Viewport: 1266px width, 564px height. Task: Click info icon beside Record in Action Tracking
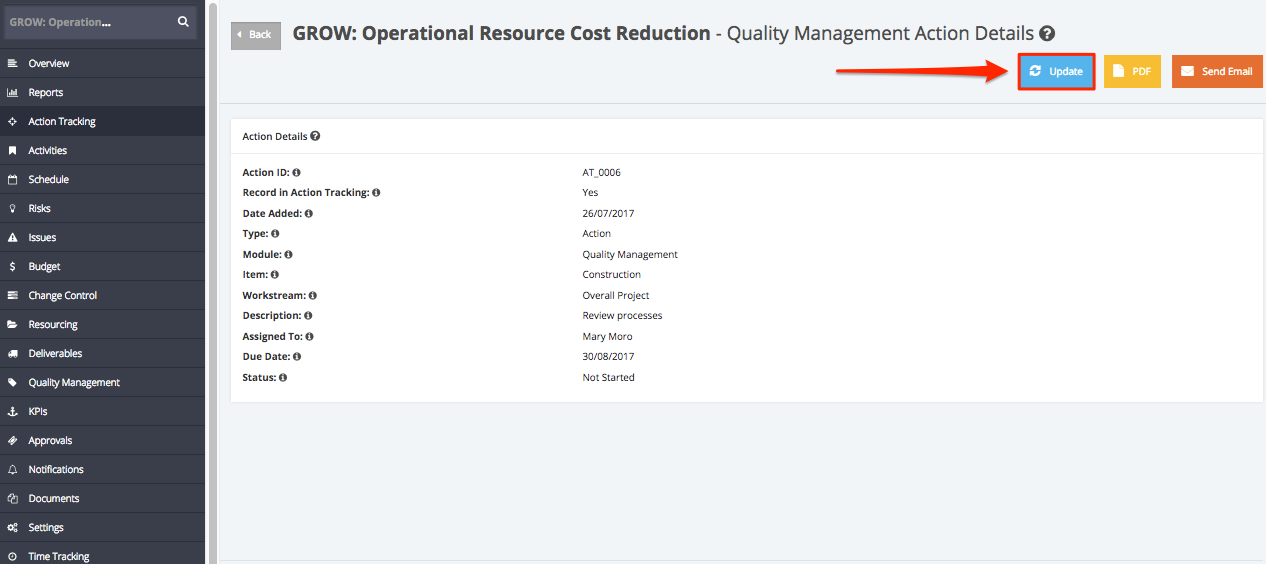376,193
